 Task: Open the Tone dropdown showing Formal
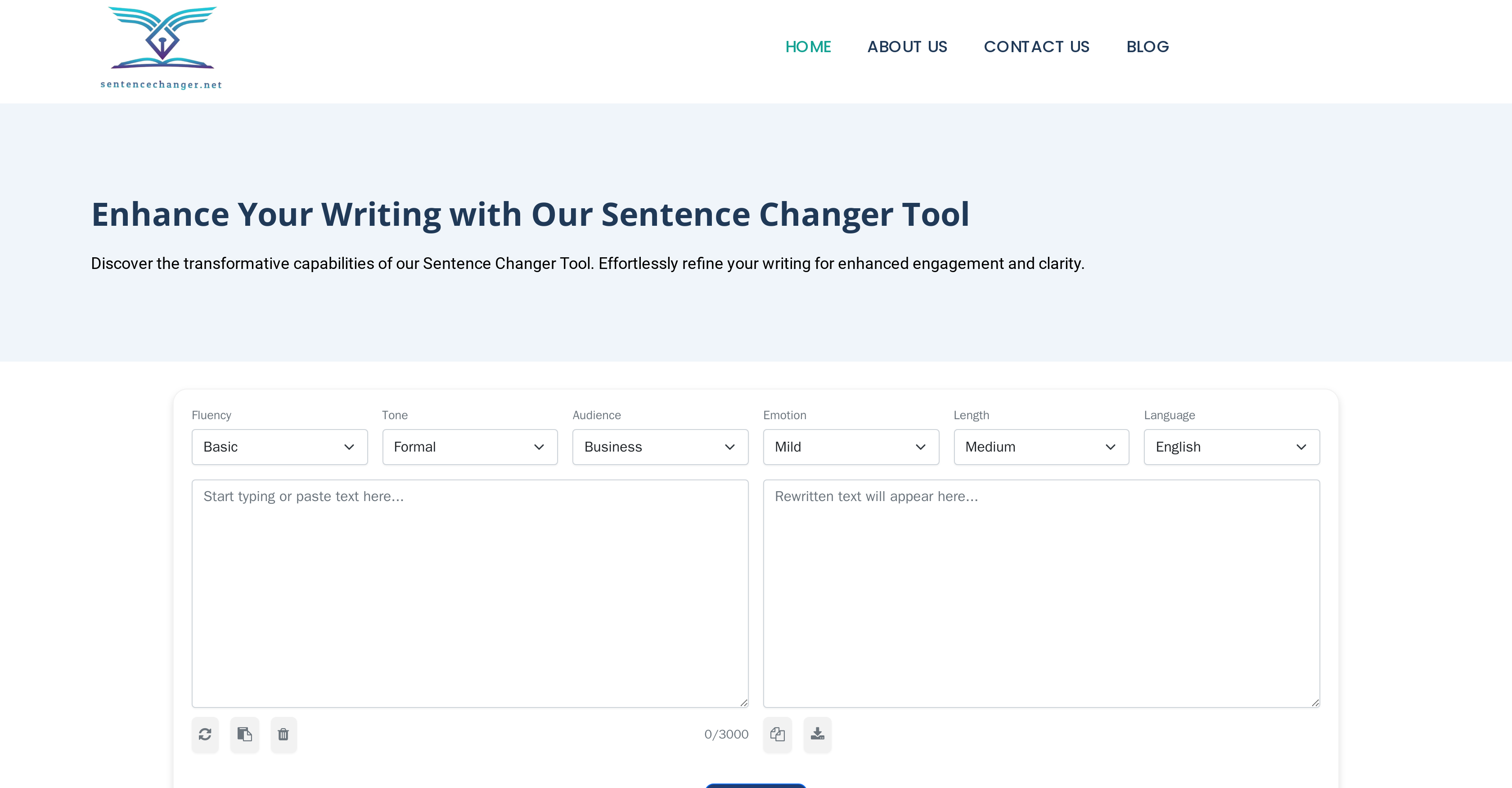469,447
